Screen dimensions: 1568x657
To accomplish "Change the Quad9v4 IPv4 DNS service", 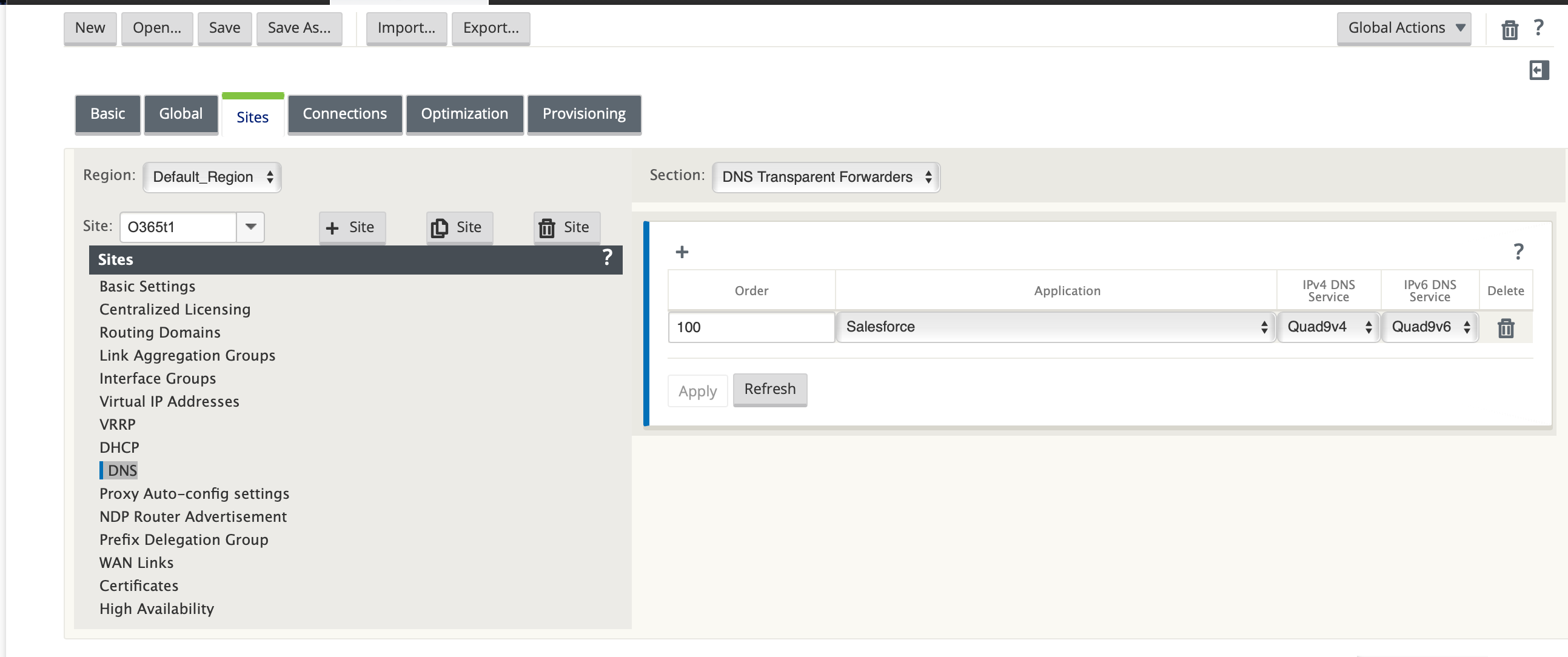I will point(1328,327).
